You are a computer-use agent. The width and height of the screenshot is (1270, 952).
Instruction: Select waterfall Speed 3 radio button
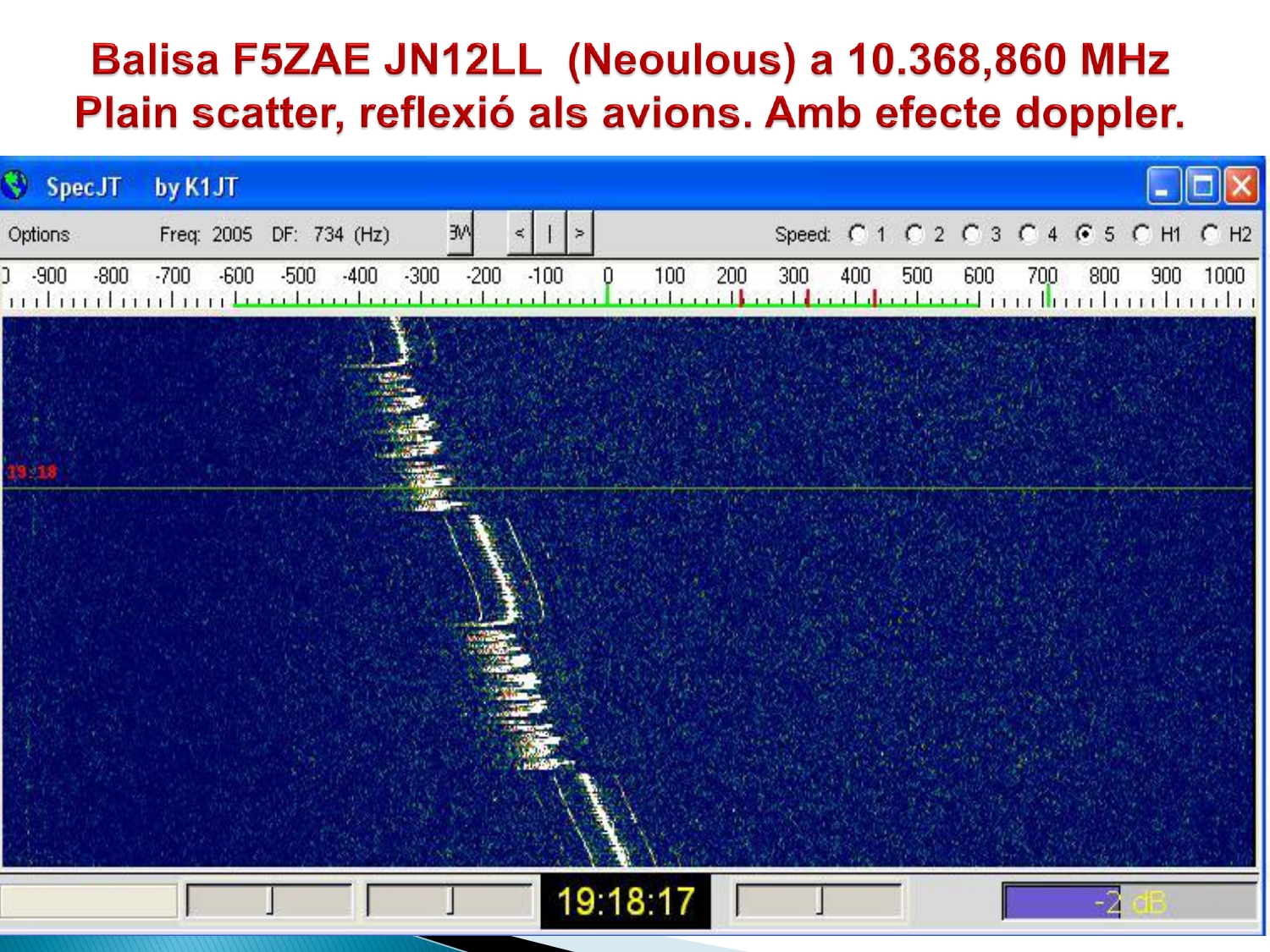click(971, 234)
